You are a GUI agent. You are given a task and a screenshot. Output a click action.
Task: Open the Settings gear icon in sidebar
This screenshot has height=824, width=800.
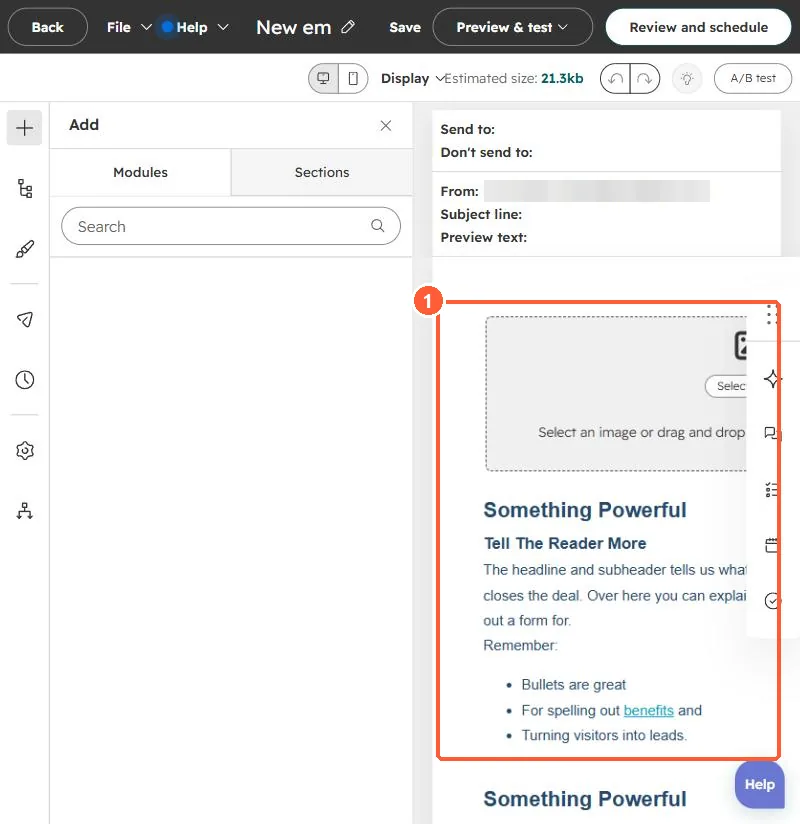click(x=24, y=450)
